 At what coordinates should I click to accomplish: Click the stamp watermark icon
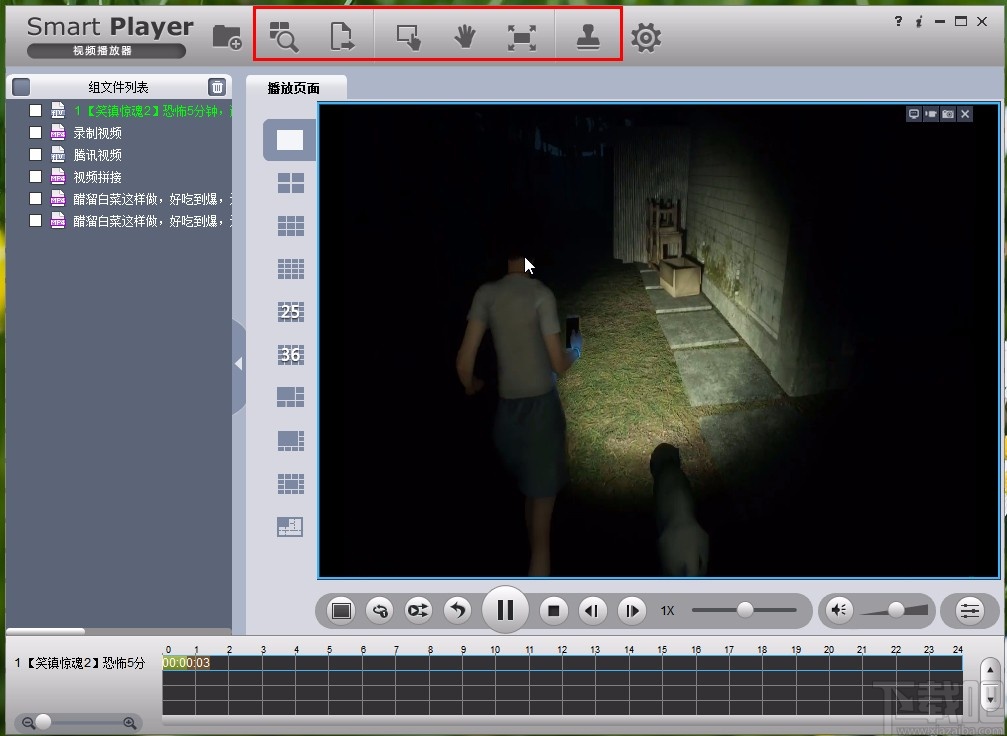(588, 38)
